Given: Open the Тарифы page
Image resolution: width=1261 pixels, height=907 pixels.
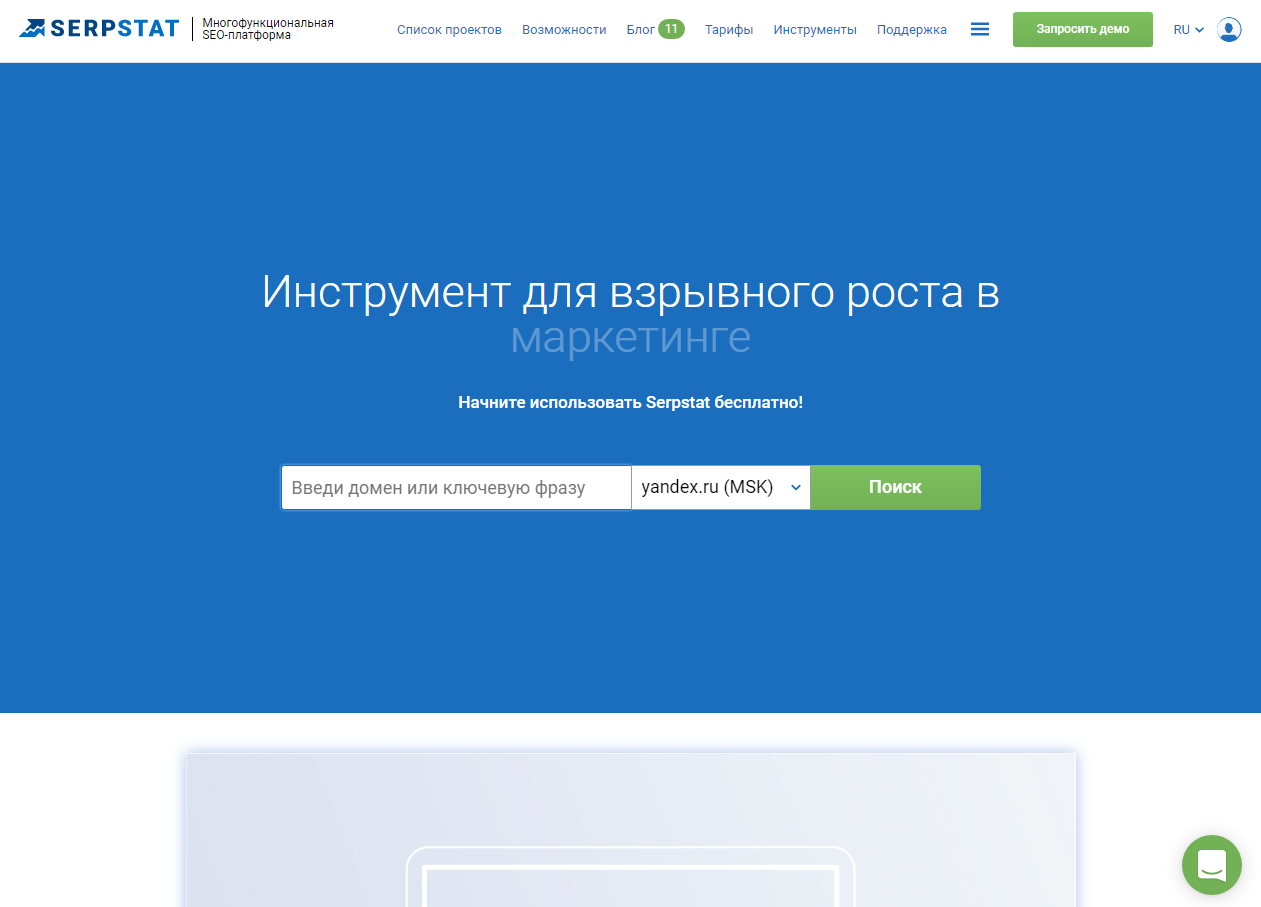Looking at the screenshot, I should [x=729, y=30].
